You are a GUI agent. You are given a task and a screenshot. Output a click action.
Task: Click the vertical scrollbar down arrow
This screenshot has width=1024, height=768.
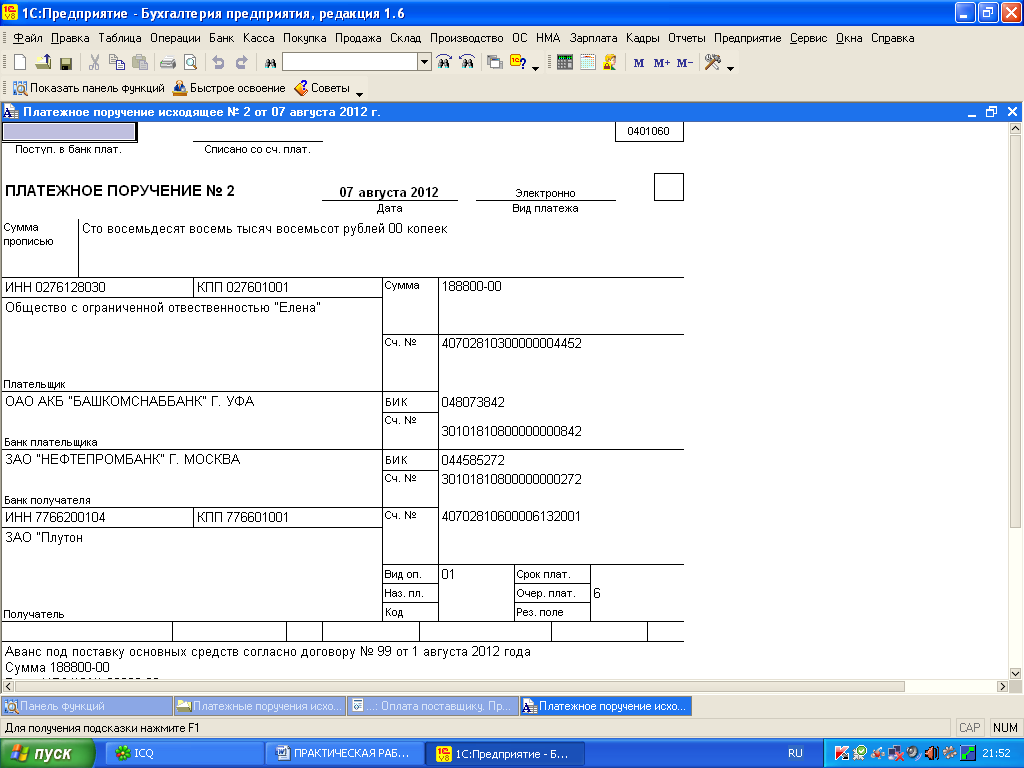1015,673
